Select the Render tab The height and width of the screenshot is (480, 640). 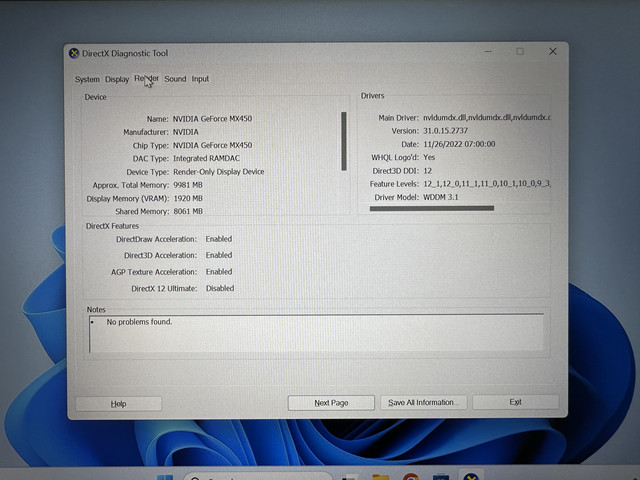[x=147, y=78]
